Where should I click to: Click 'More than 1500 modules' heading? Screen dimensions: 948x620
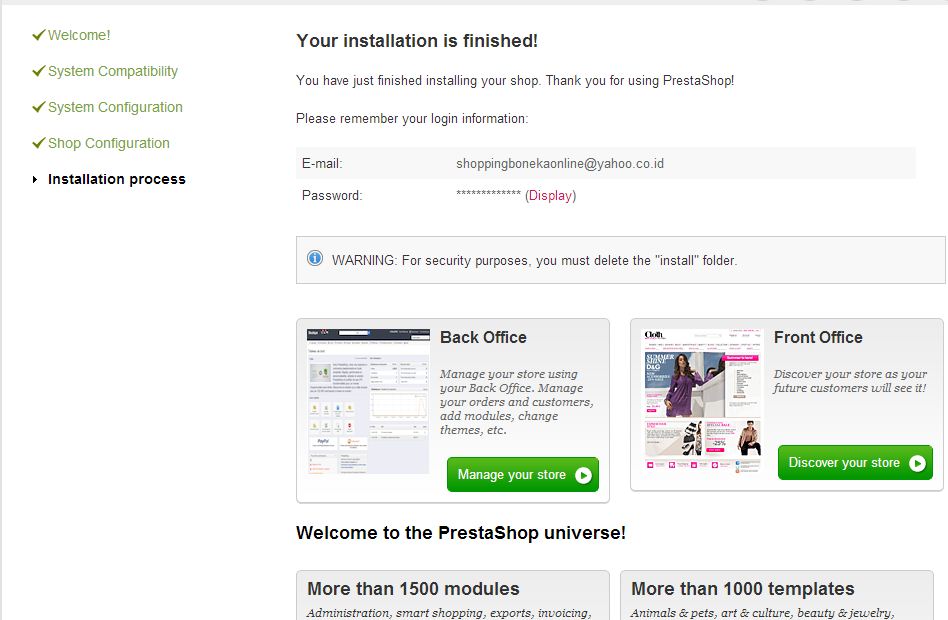pyautogui.click(x=414, y=589)
